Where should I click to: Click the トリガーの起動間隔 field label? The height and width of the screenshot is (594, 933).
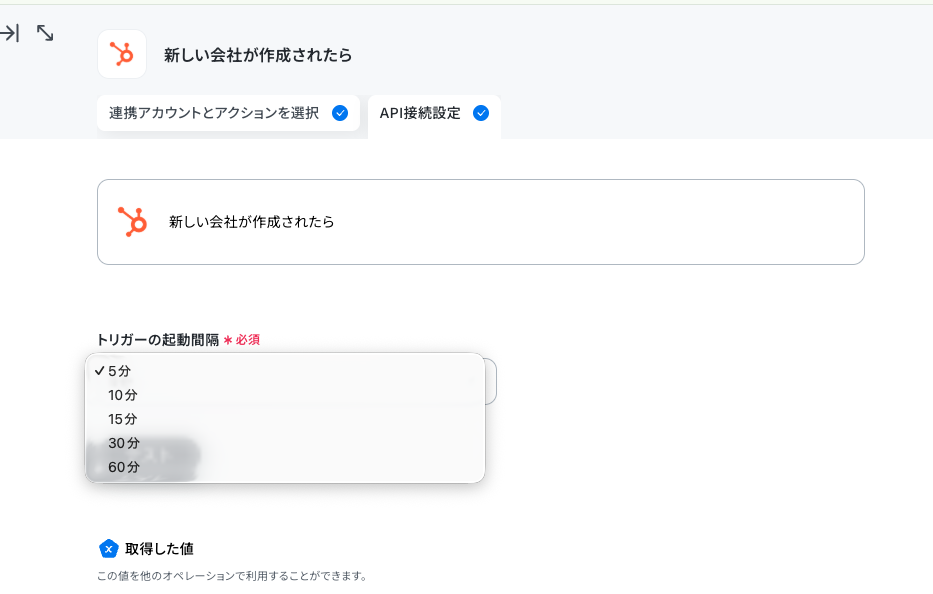(158, 340)
